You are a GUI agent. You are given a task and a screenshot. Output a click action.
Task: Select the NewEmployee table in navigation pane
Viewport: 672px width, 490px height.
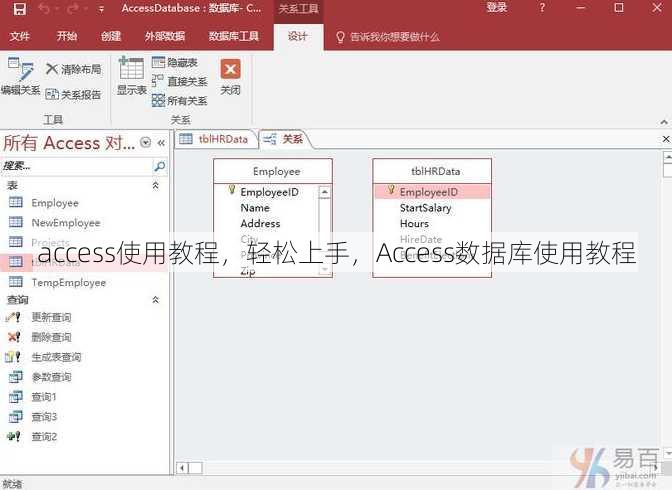[66, 222]
